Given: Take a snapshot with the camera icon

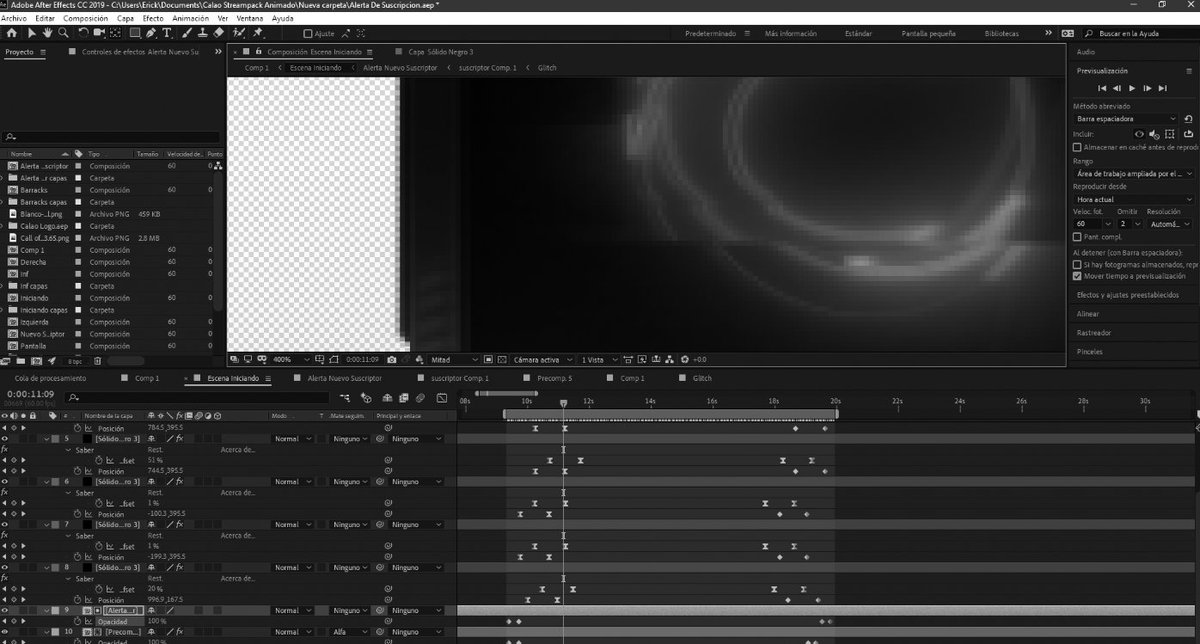Looking at the screenshot, I should [391, 358].
